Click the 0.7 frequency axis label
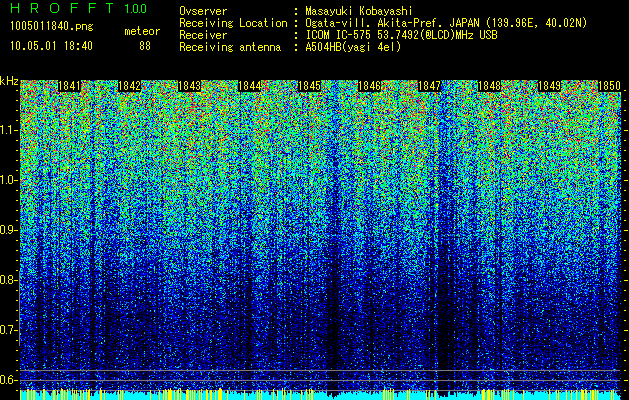 point(9,330)
